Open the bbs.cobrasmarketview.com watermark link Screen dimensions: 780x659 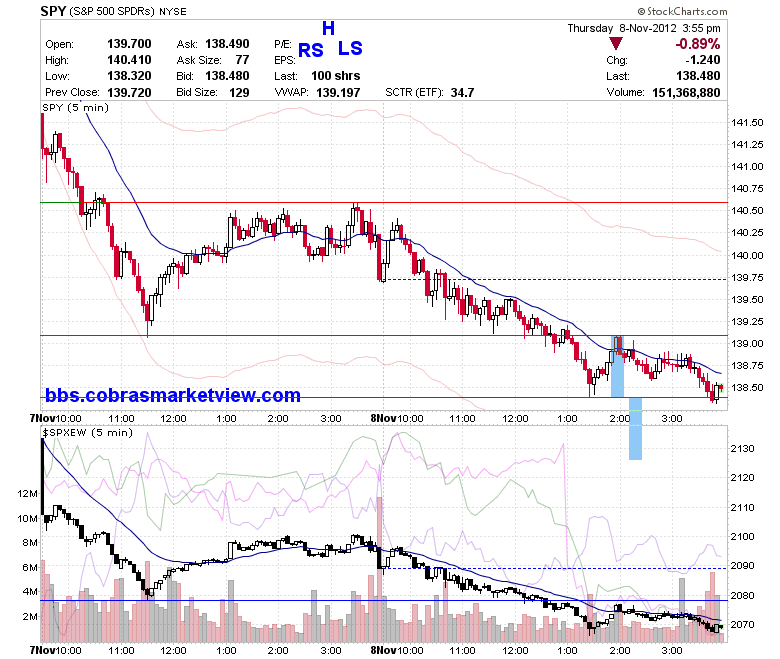point(173,395)
